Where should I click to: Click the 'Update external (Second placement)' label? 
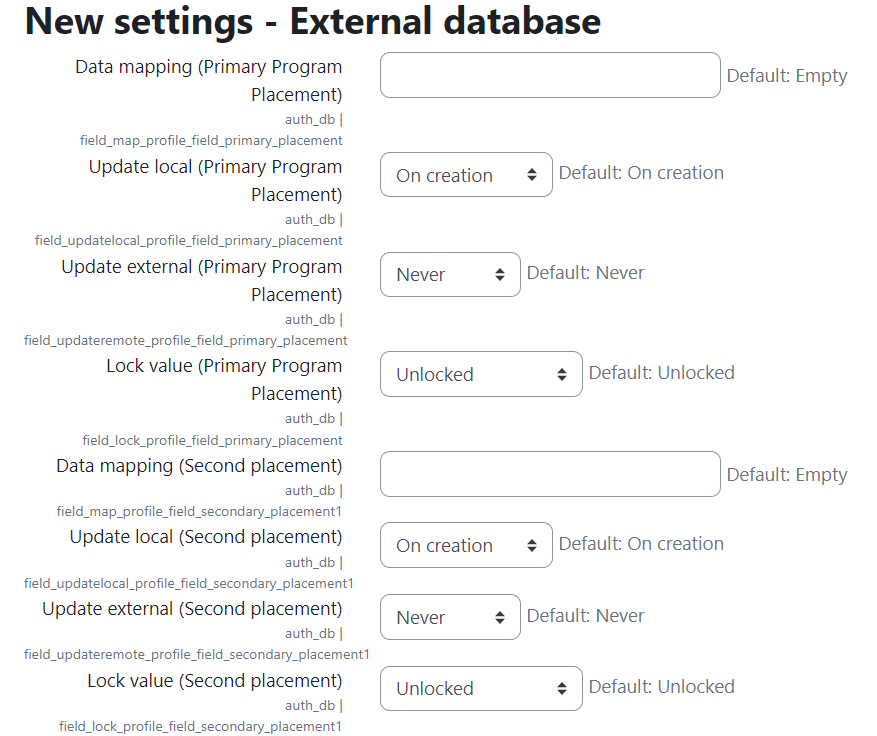pos(192,608)
